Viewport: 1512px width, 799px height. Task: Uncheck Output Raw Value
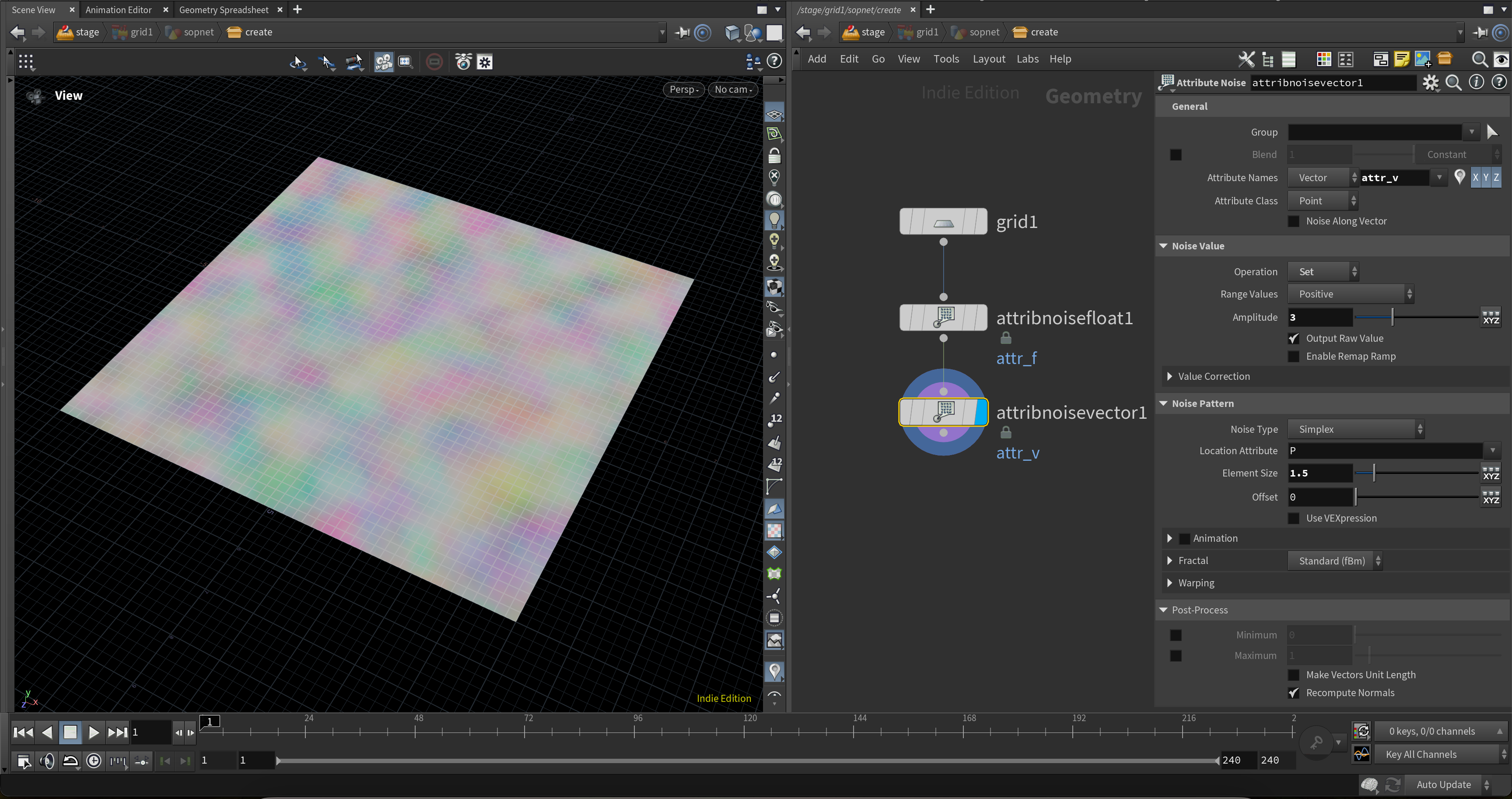pos(1294,338)
